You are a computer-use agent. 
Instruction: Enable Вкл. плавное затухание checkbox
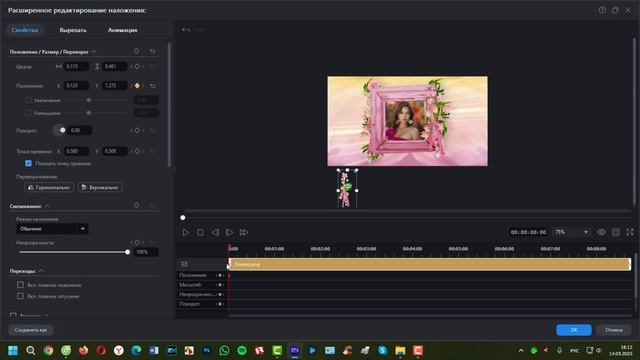click(x=20, y=296)
